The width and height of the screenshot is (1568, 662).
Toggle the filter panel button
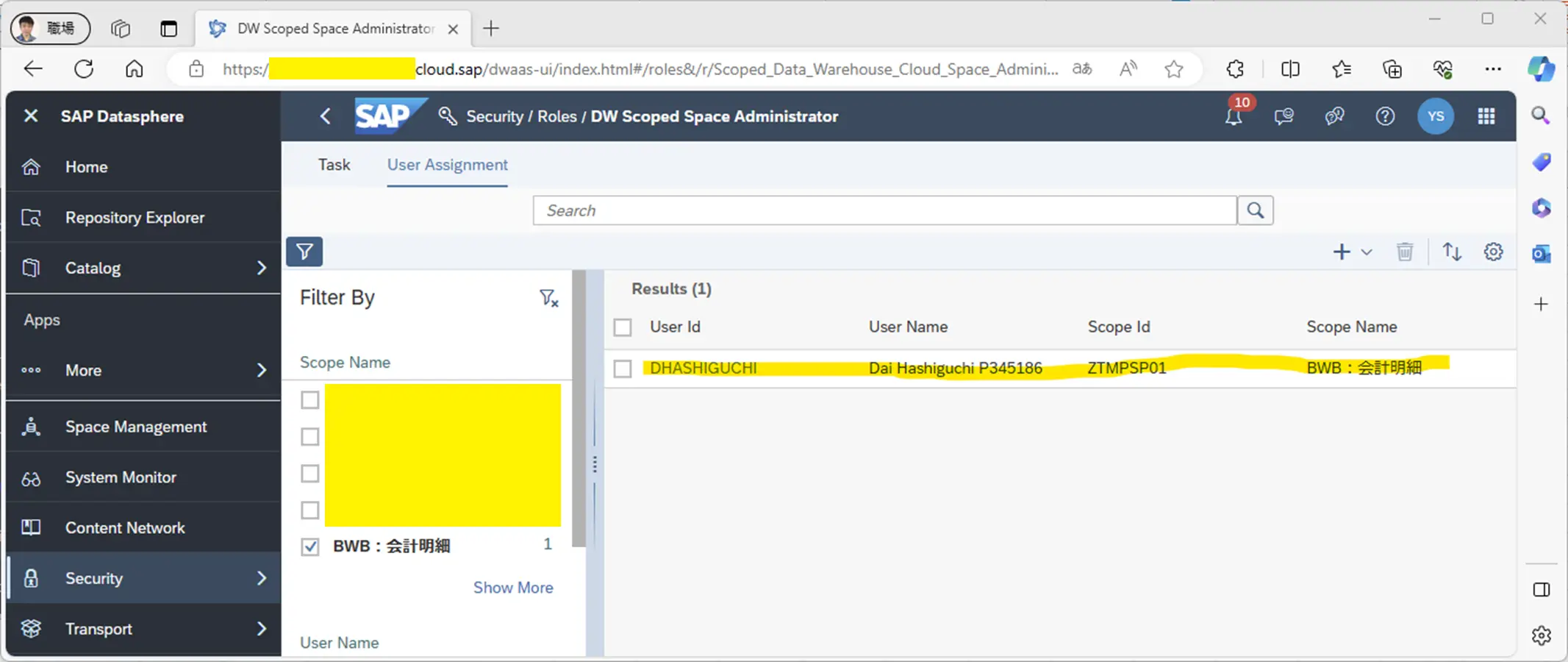pyautogui.click(x=304, y=252)
